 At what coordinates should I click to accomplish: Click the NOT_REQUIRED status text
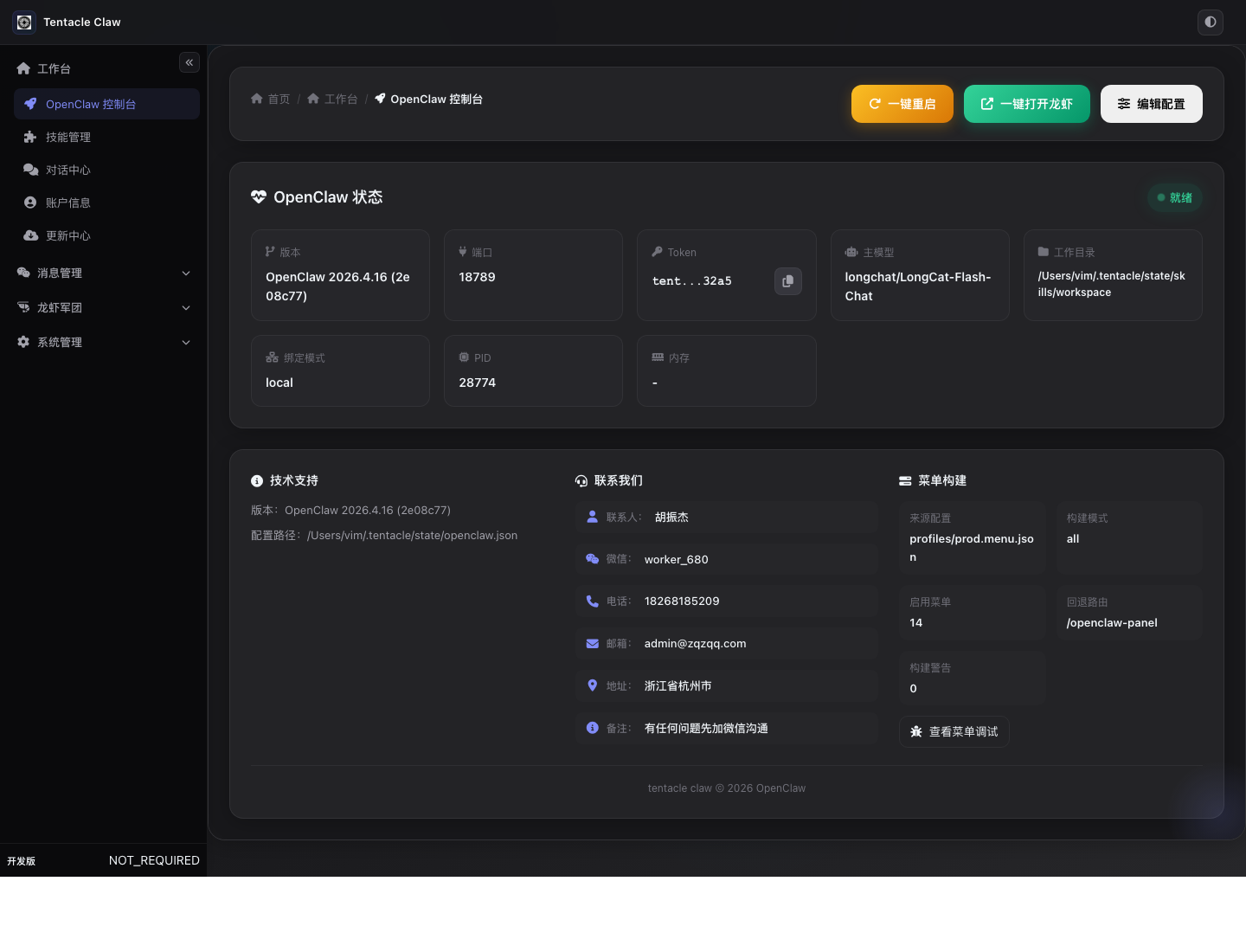click(154, 860)
